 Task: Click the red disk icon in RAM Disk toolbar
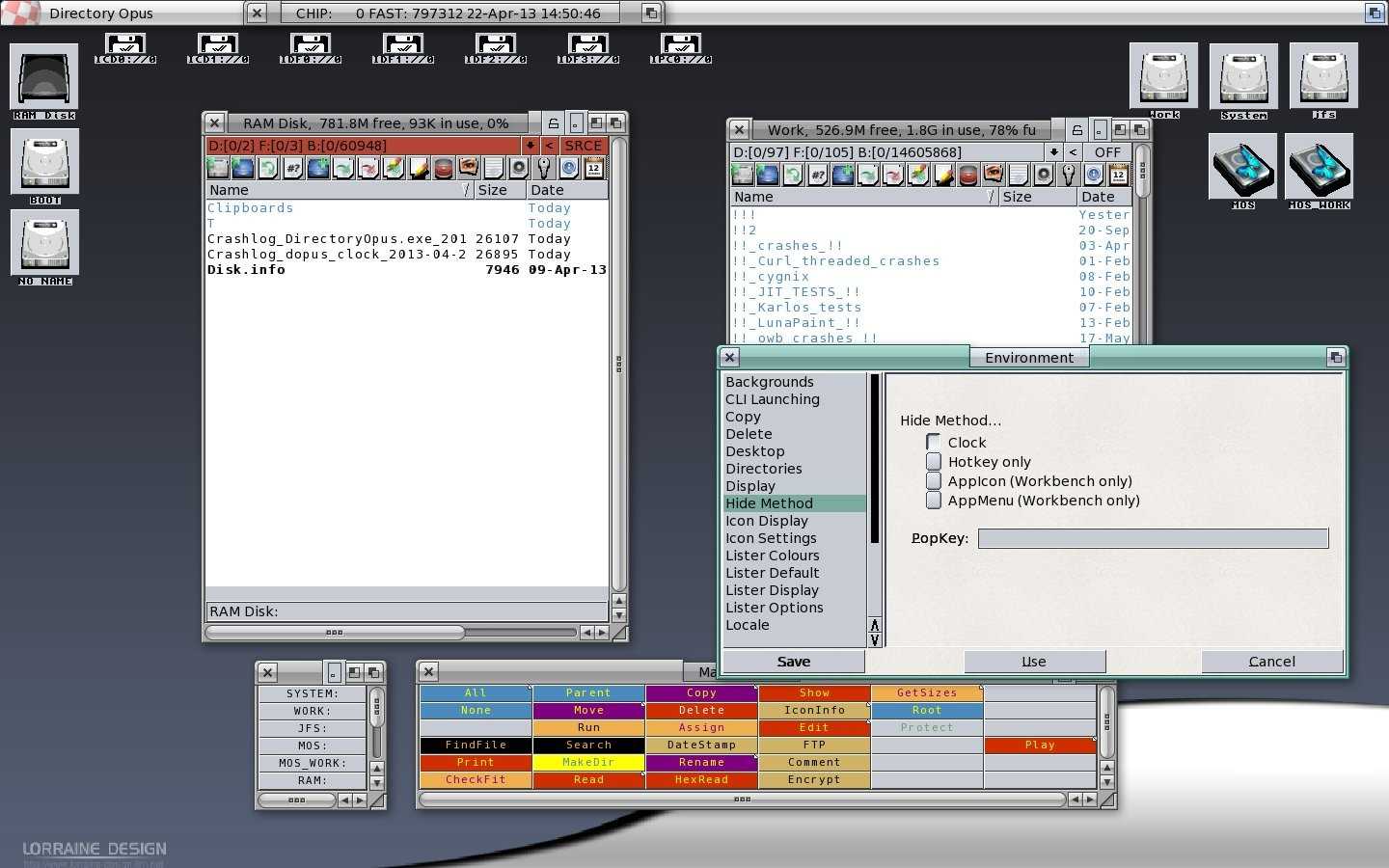point(443,168)
